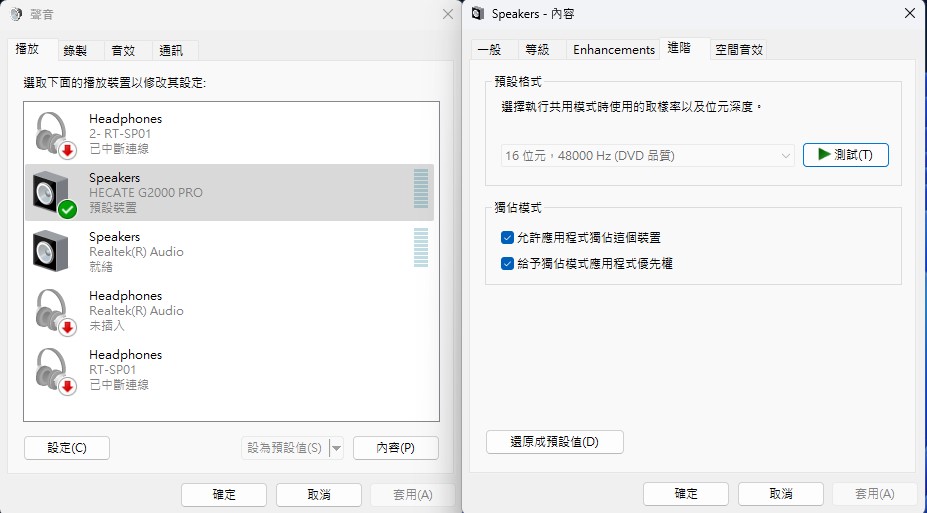Click the 設為預設值(S) button
The height and width of the screenshot is (513, 927).
(x=285, y=448)
